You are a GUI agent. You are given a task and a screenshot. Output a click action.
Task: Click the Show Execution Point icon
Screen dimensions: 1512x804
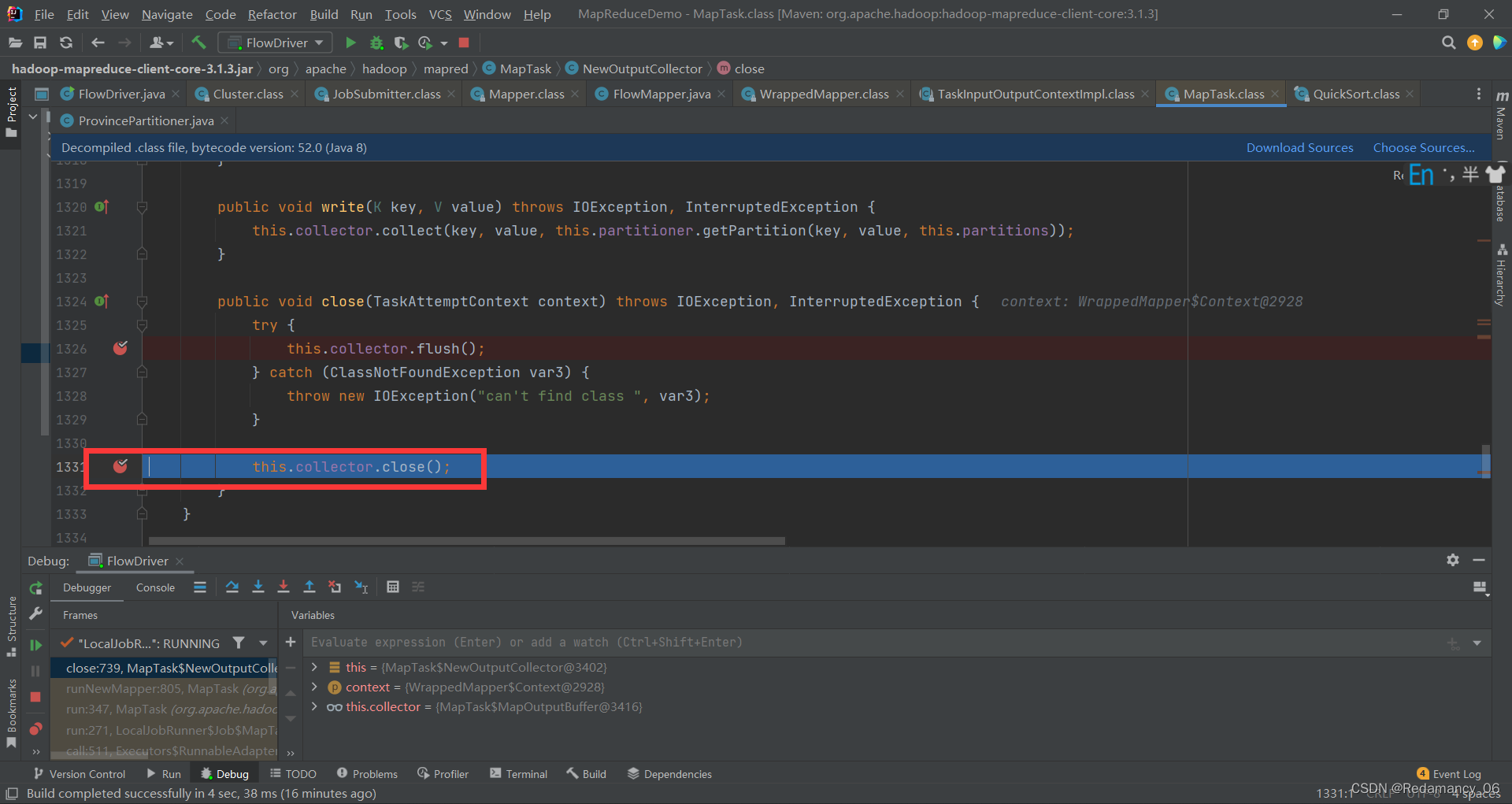[200, 587]
